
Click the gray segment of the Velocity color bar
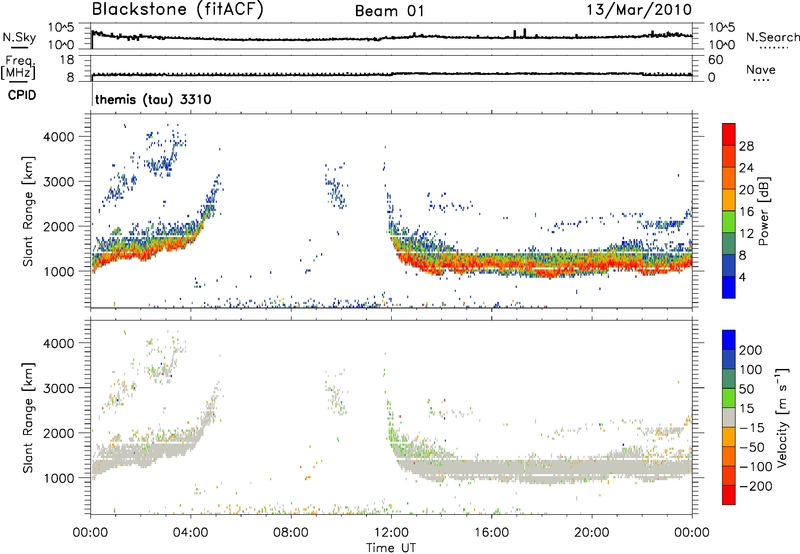(729, 417)
